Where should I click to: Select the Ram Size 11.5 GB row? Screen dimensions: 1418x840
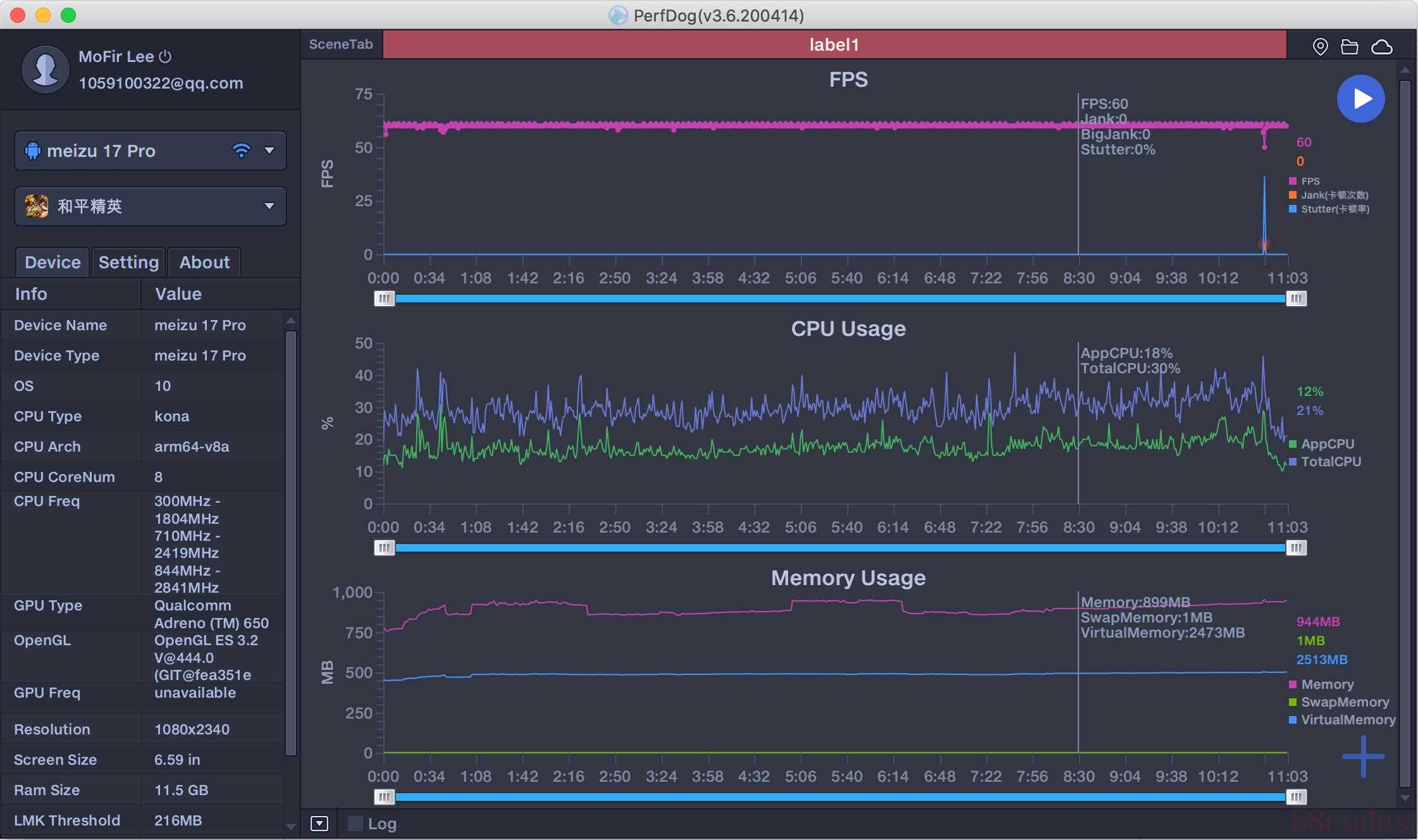(143, 790)
